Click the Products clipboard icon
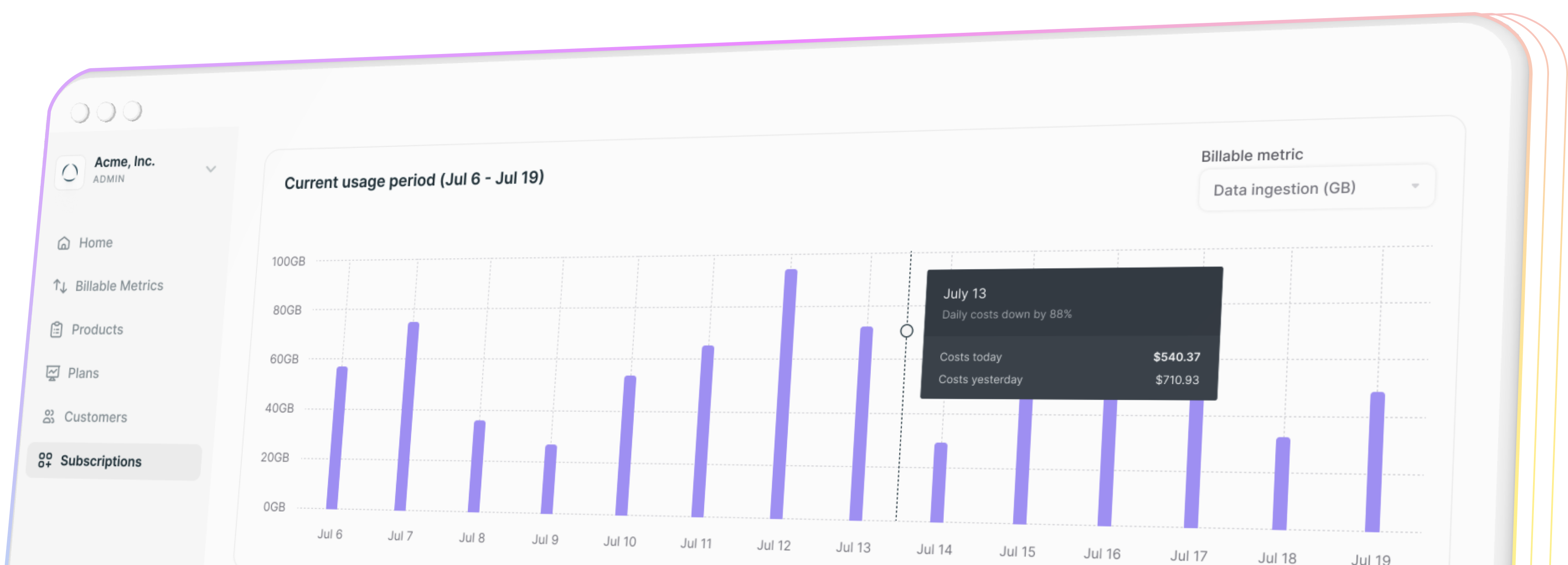This screenshot has width=1568, height=565. [56, 330]
